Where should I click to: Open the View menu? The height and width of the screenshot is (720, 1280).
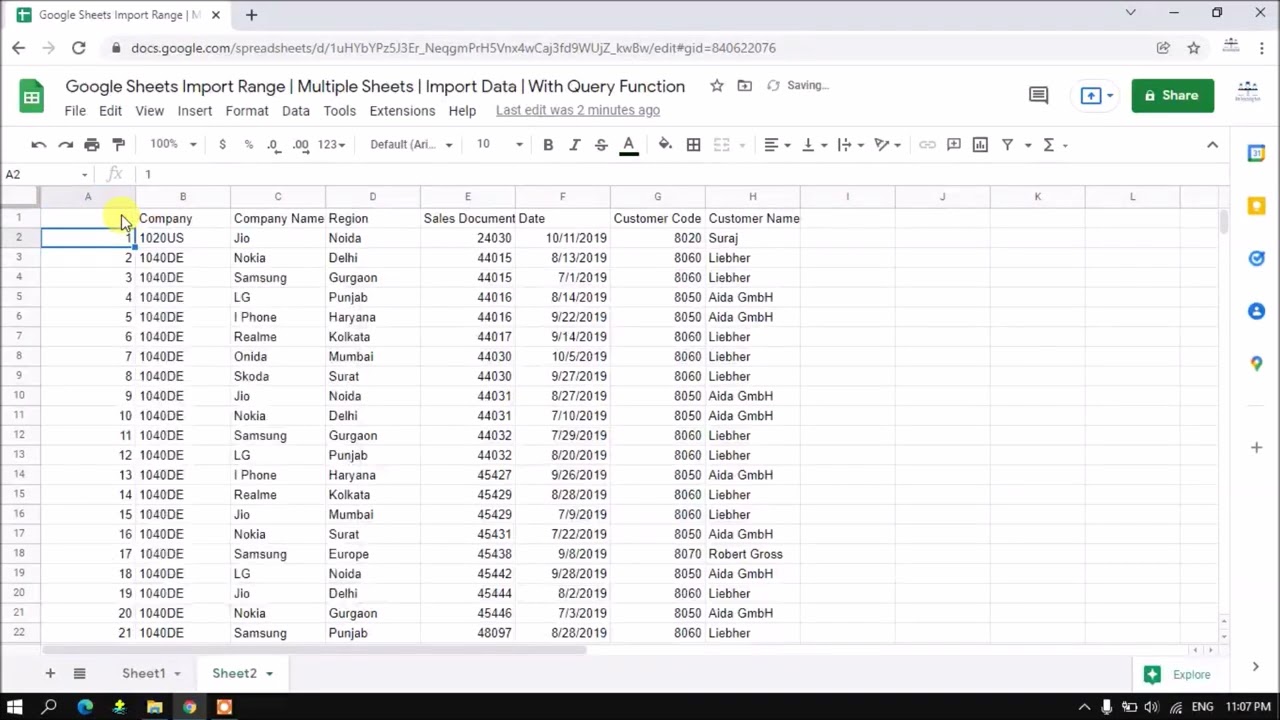click(x=149, y=111)
